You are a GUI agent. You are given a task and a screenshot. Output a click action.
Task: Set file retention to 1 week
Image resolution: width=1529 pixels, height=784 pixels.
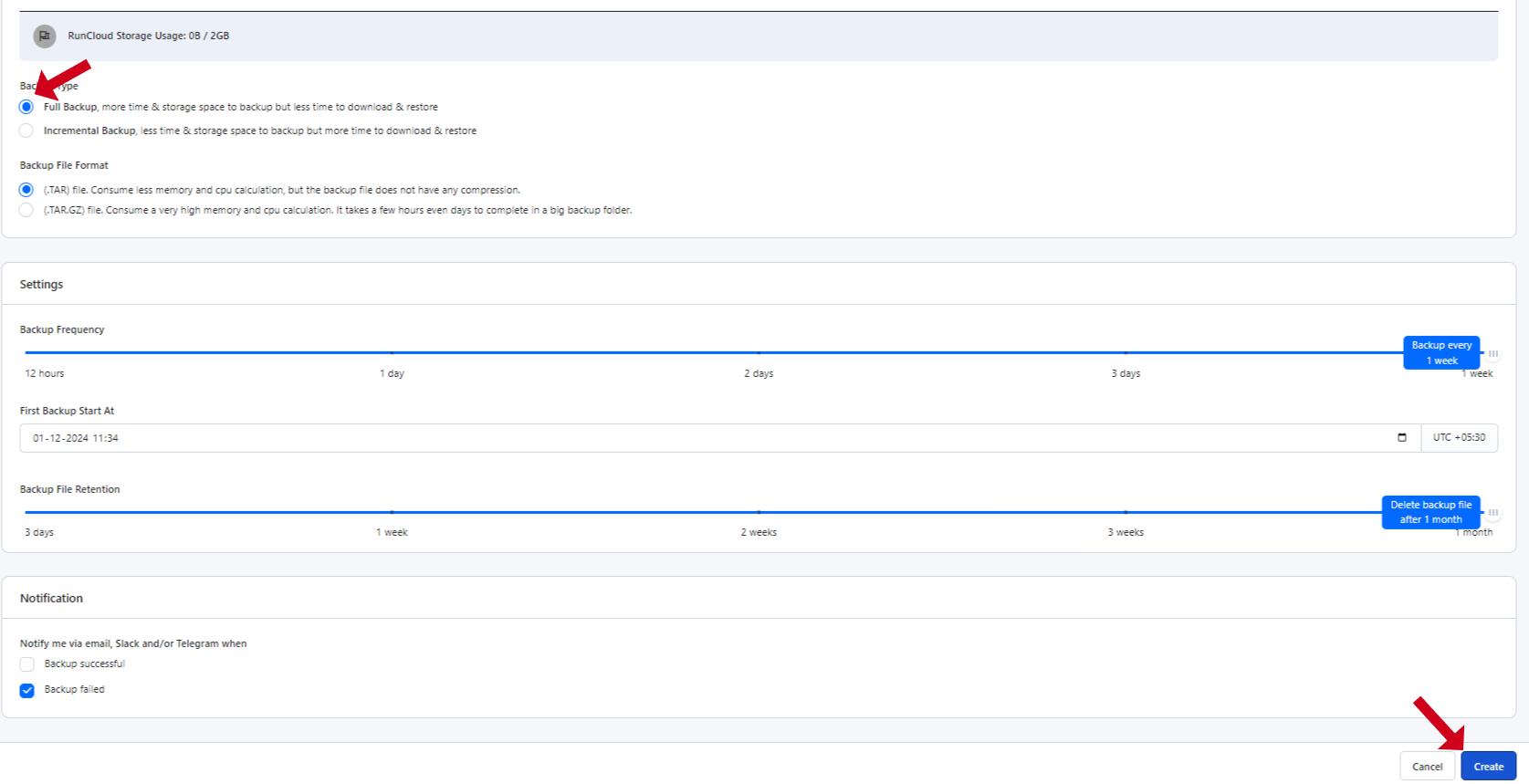393,513
